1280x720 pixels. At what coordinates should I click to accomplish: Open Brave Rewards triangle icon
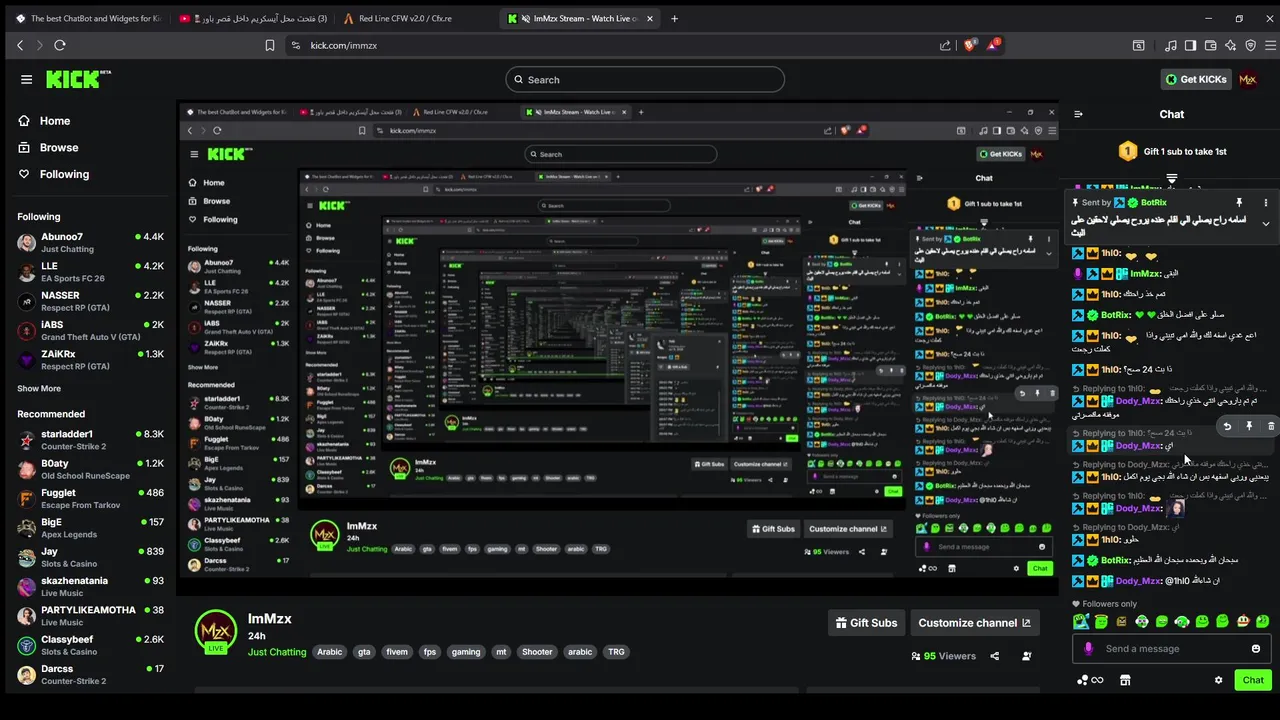pyautogui.click(x=993, y=45)
